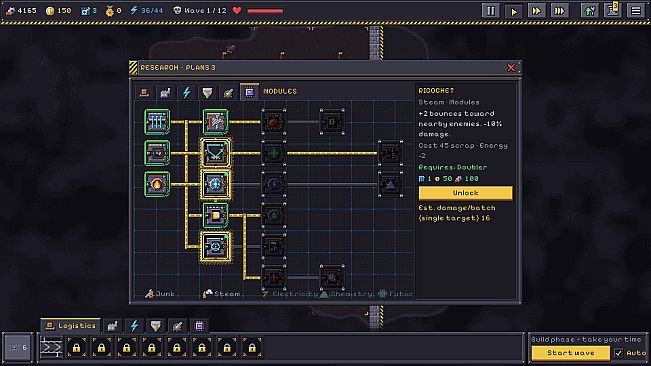Image resolution: width=651 pixels, height=366 pixels.
Task: Select the locked green plus research node
Action: [x=274, y=153]
